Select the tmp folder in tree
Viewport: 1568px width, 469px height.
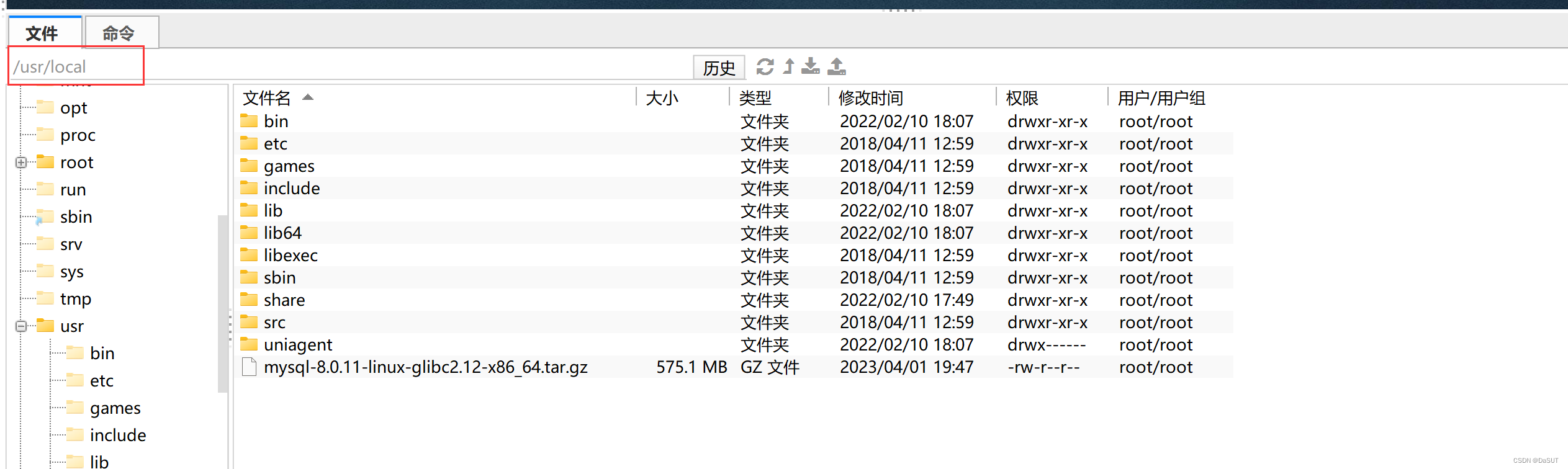pos(75,299)
